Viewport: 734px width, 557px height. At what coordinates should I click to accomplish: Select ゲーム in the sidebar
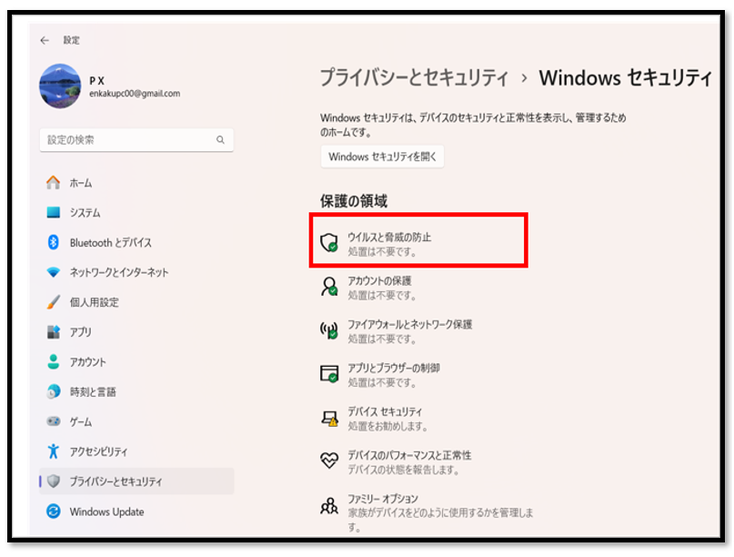(x=136, y=421)
